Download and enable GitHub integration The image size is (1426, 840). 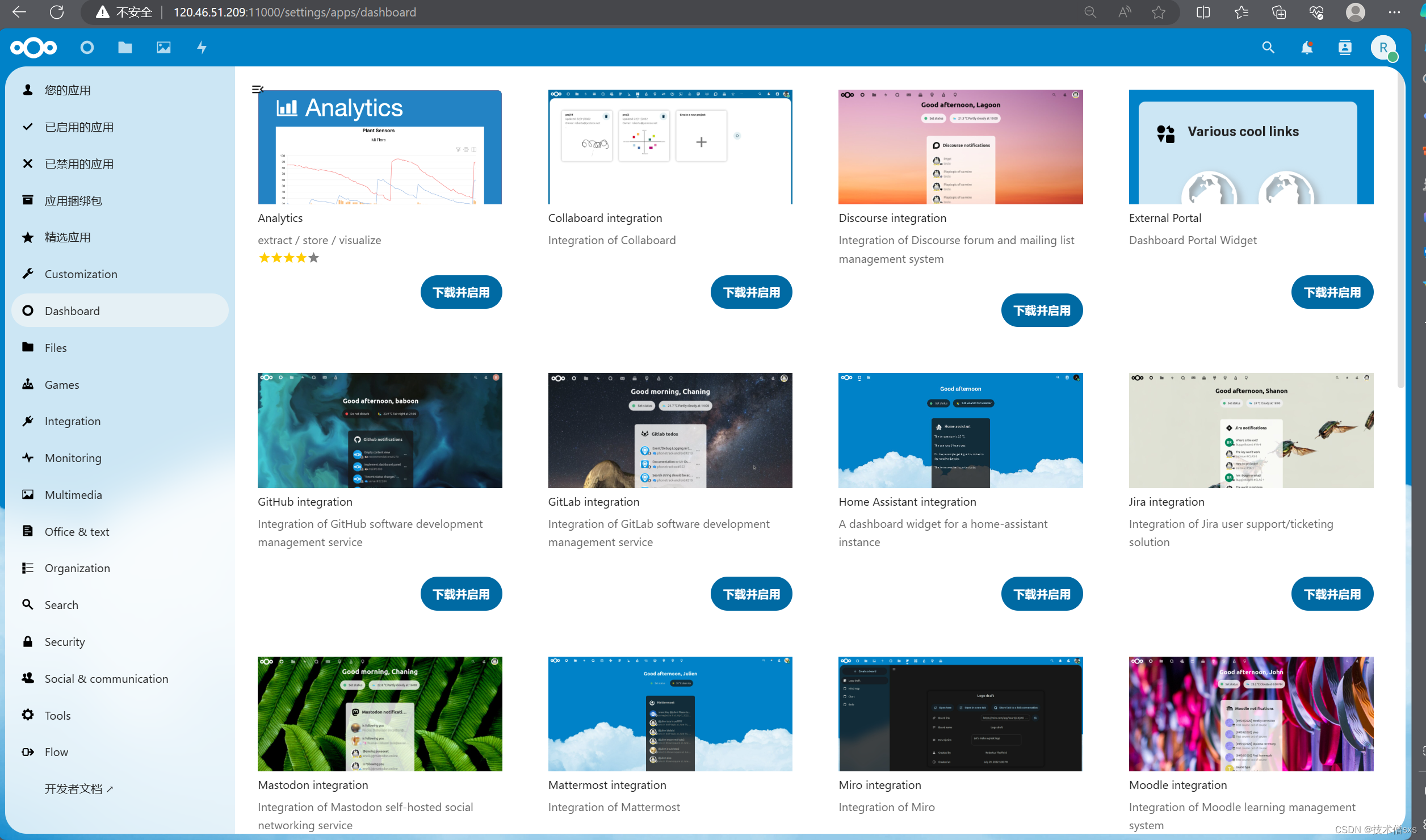(x=461, y=594)
